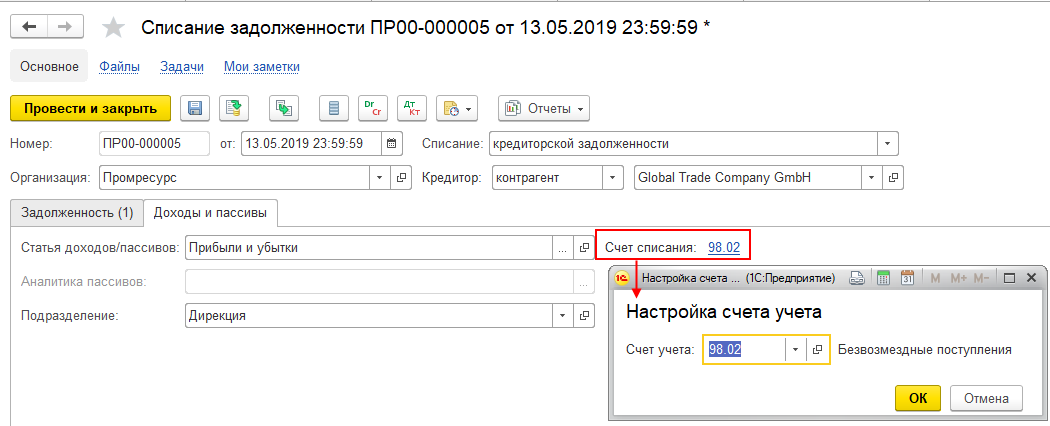Expand the Счет учета dropdown in dialog
The height and width of the screenshot is (426, 1050).
(x=796, y=349)
